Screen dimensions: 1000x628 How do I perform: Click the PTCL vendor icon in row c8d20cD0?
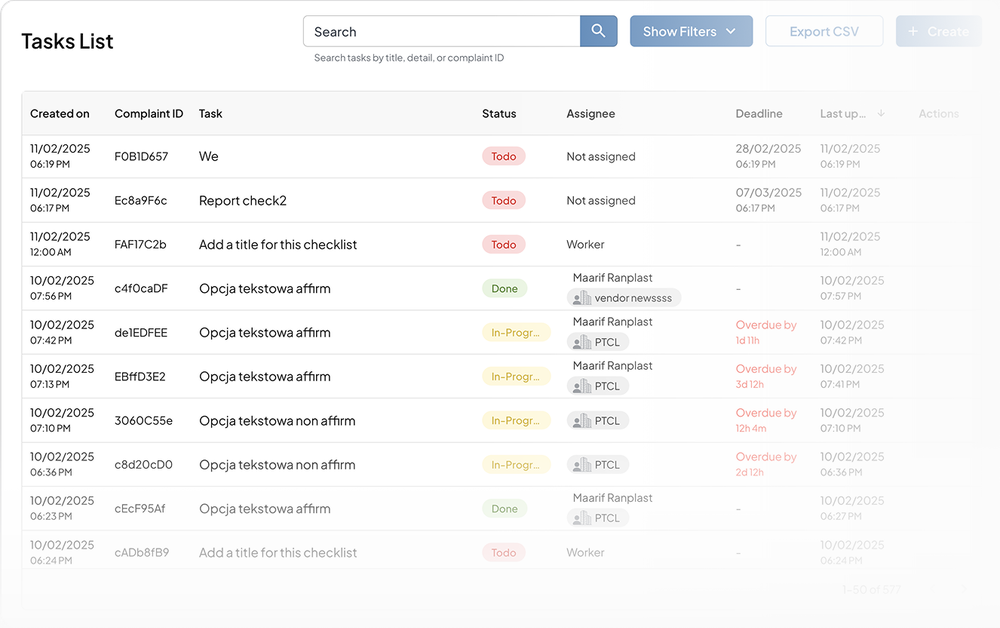(x=581, y=465)
